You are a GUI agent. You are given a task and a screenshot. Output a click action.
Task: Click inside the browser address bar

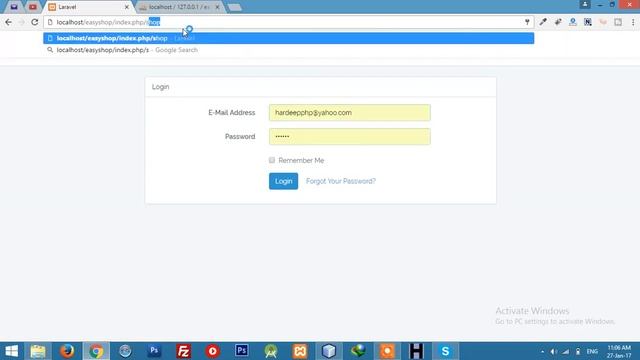coord(289,22)
